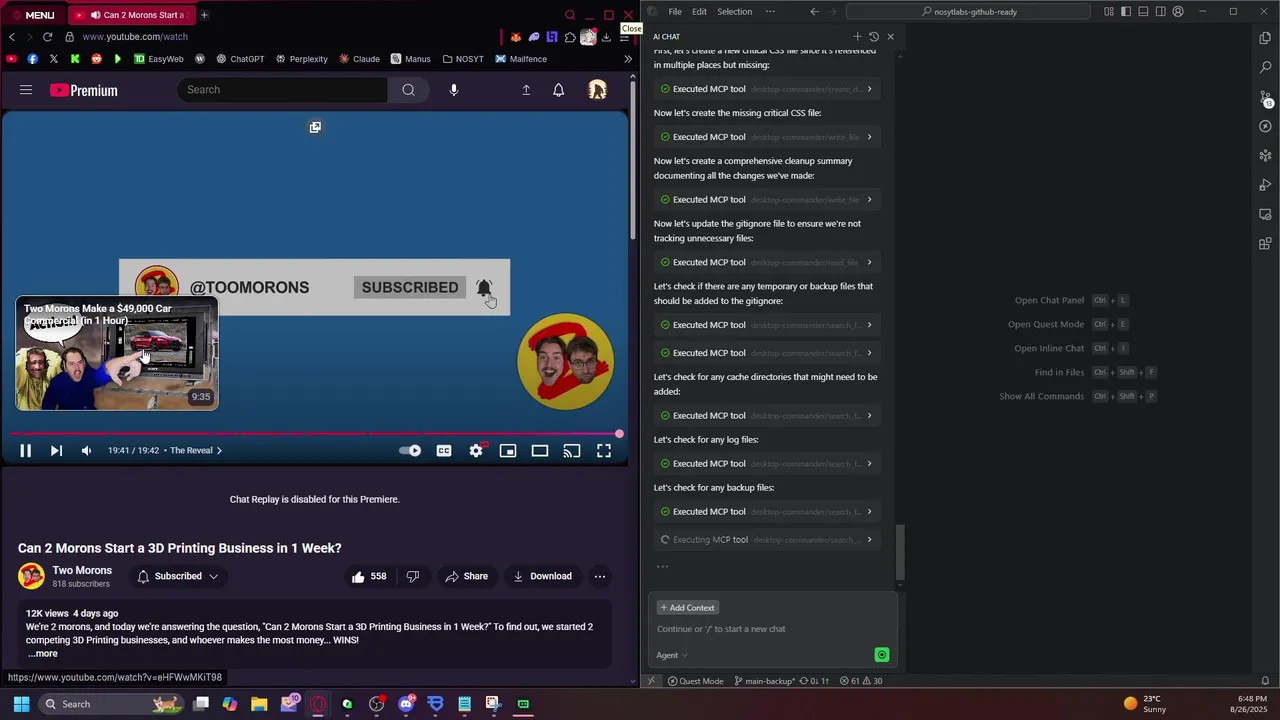Open the YouTube create/upload icon
Viewport: 1280px width, 720px height.
(526, 90)
